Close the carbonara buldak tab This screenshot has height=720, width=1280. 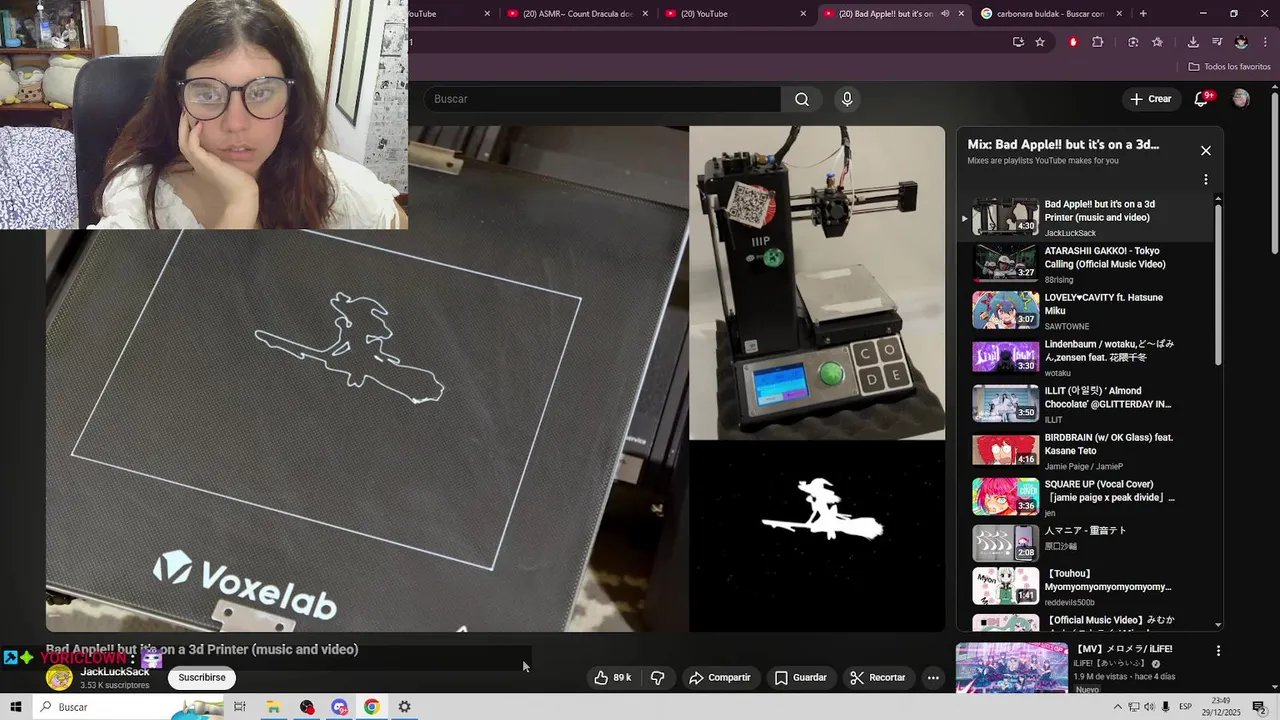tap(1119, 14)
